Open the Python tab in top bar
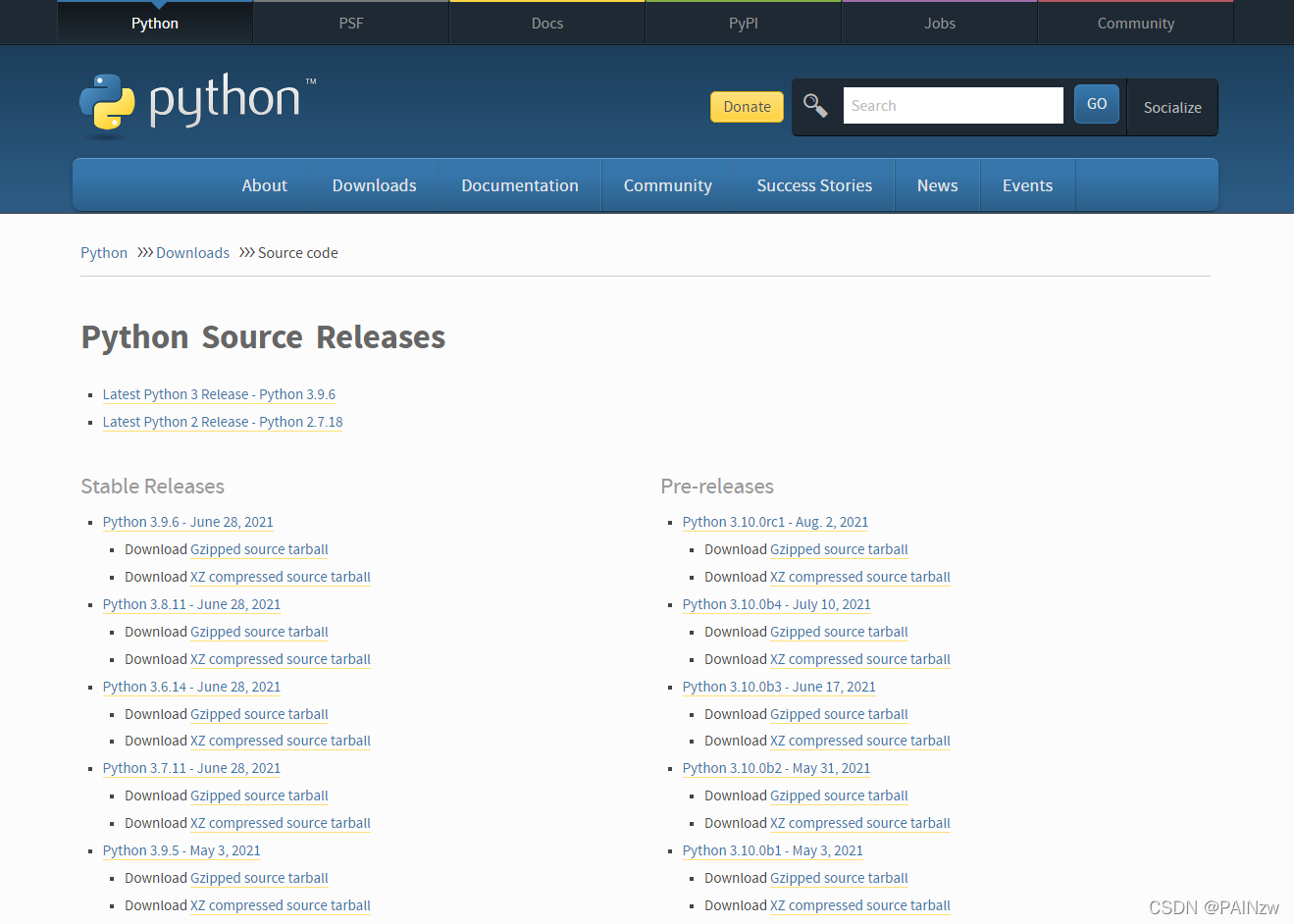The height and width of the screenshot is (924, 1294). (x=155, y=24)
